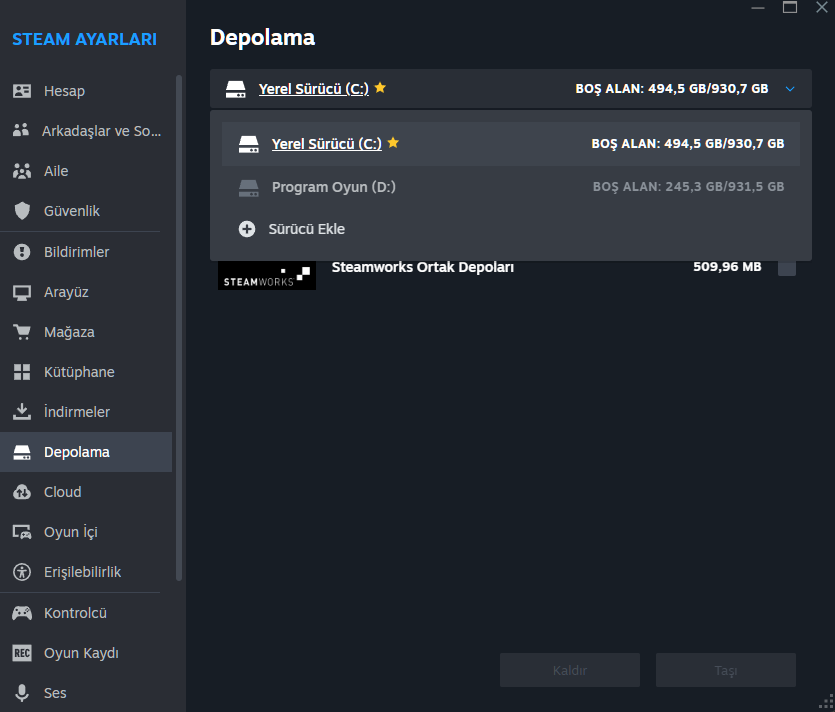The image size is (835, 712).
Task: Open the Kütüphane settings page
Action: pyautogui.click(x=86, y=372)
